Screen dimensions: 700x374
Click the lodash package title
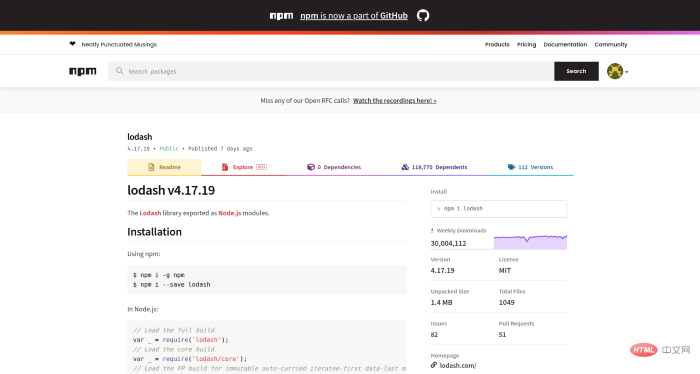point(140,137)
